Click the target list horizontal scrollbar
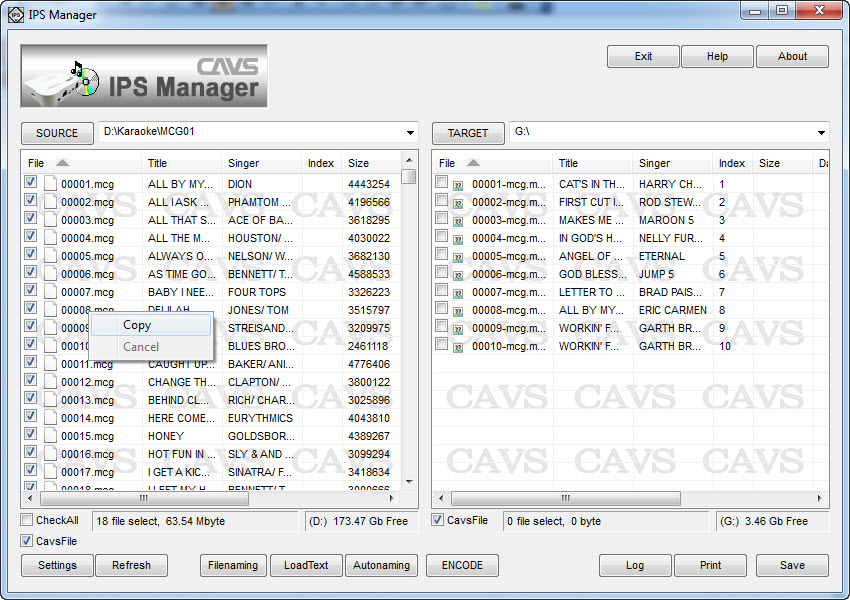 565,498
